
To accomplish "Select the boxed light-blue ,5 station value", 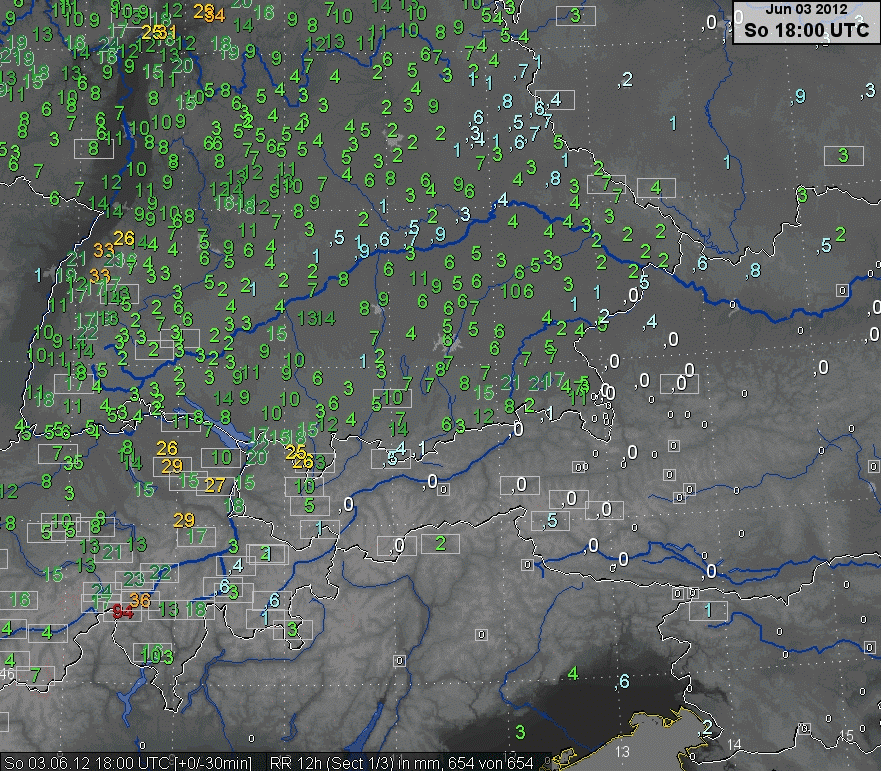I will (550, 521).
